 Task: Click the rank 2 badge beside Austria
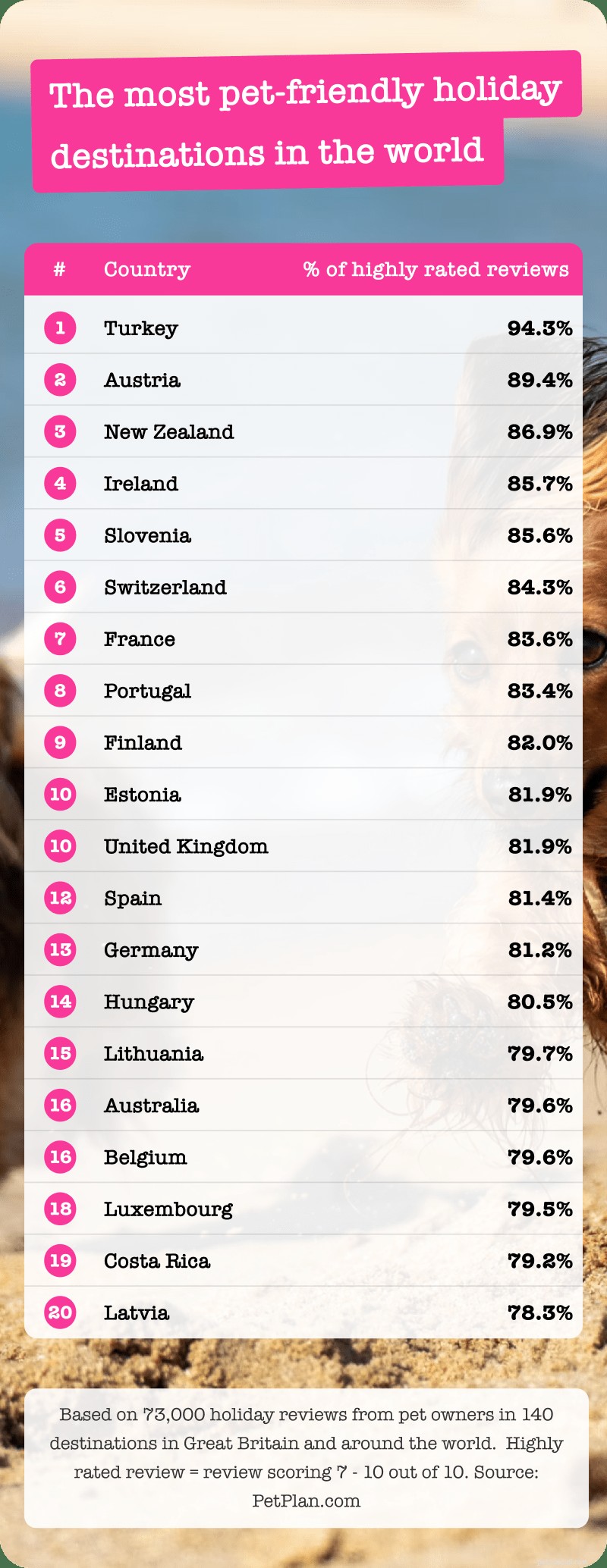[60, 380]
